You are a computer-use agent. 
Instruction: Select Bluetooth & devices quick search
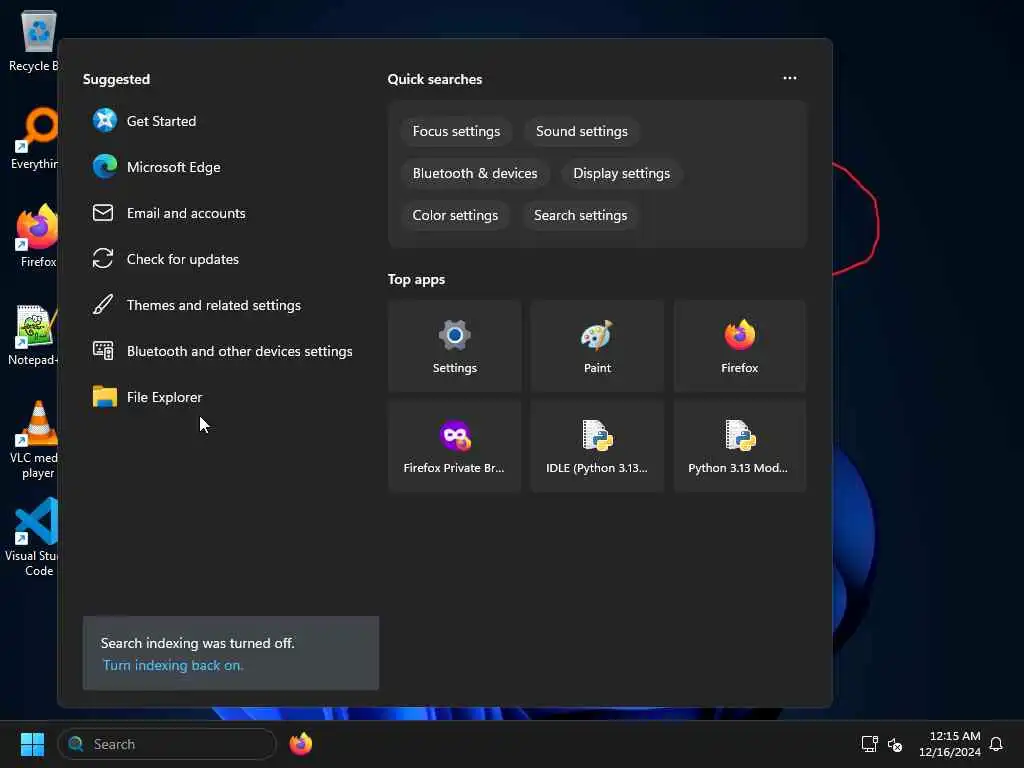click(x=475, y=173)
